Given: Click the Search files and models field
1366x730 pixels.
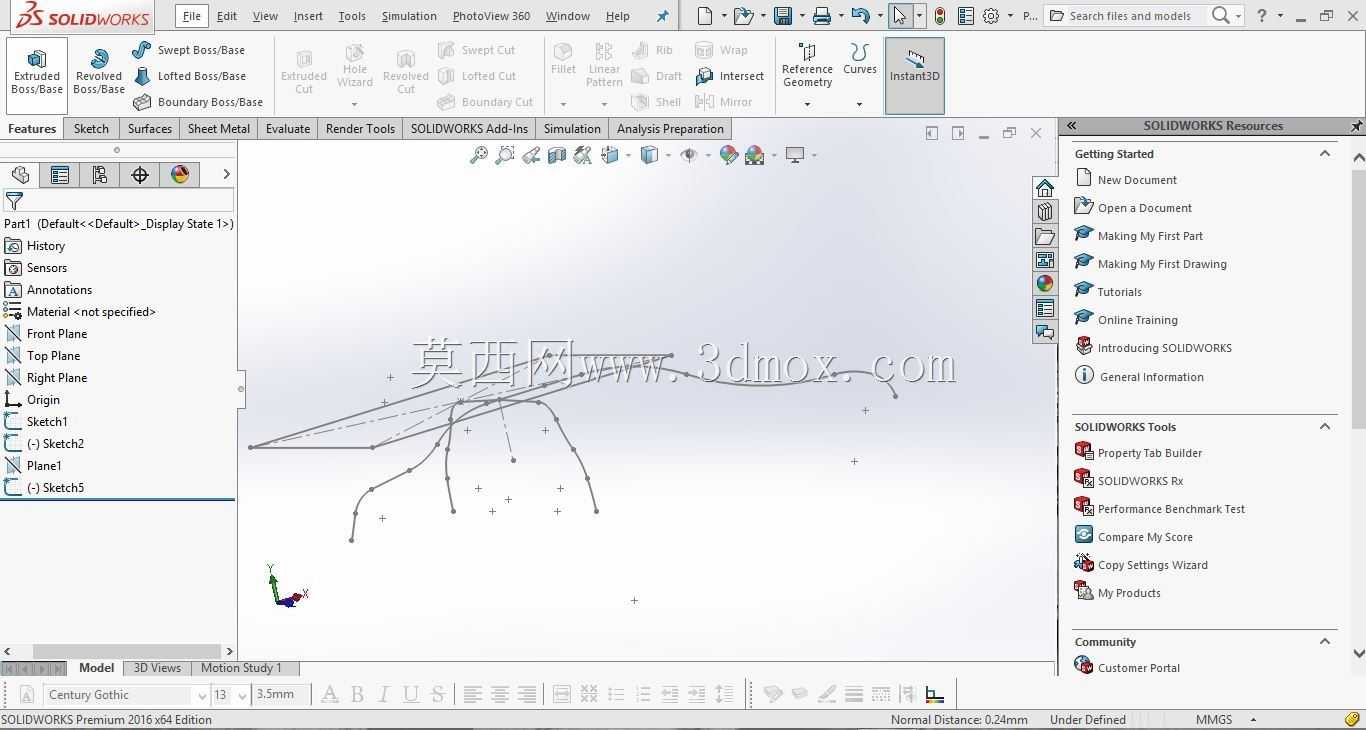Looking at the screenshot, I should point(1129,16).
